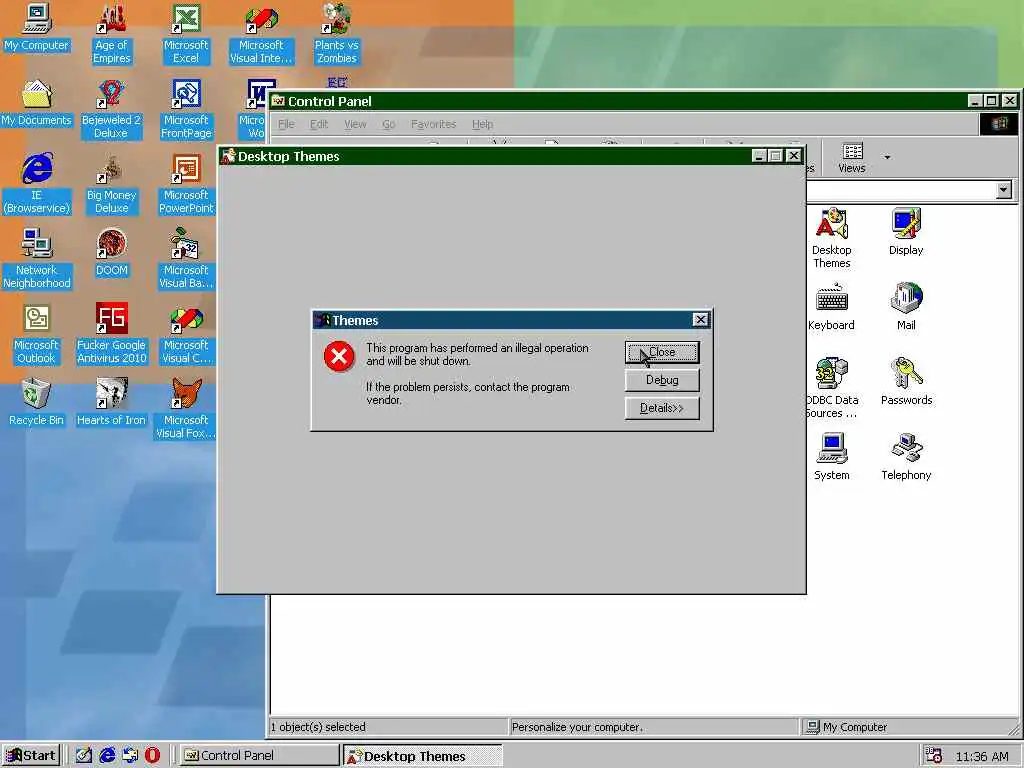1024x768 pixels.
Task: Open Microsoft Excel desktop shortcut
Action: click(186, 34)
